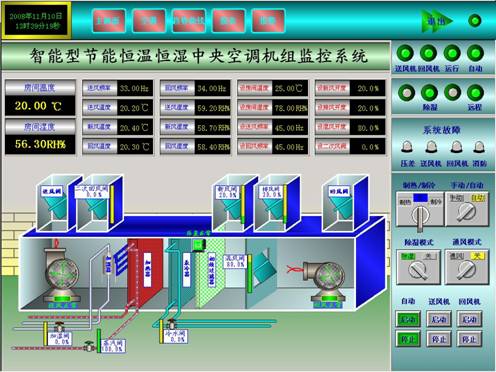Open the first red navigation tab
Image resolution: width=496 pixels, height=372 pixels.
click(x=109, y=21)
